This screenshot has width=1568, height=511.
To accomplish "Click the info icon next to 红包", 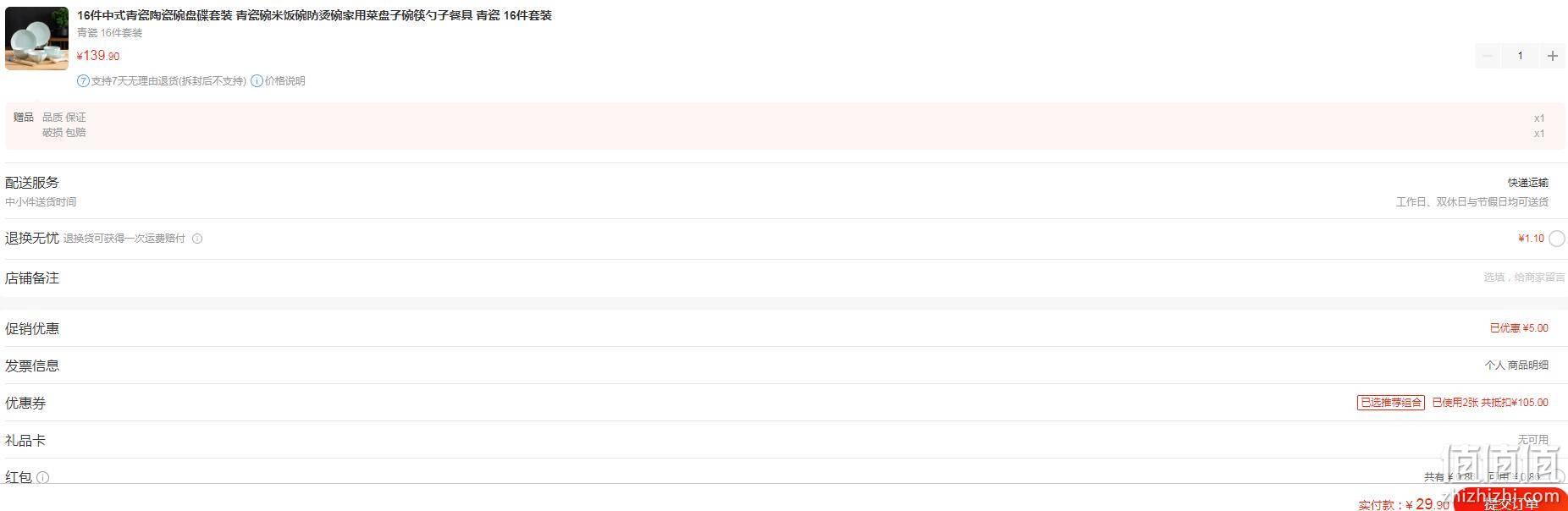I will (43, 477).
